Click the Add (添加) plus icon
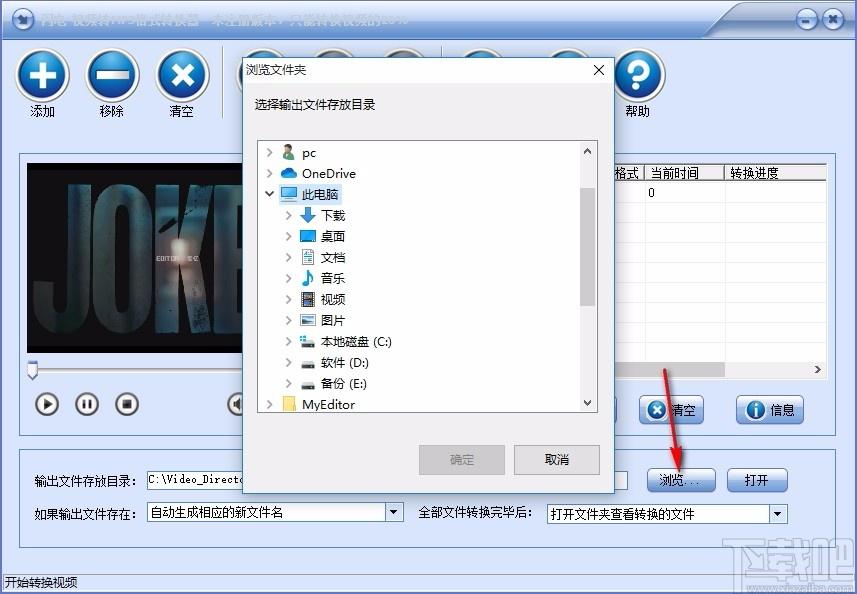 (x=43, y=75)
